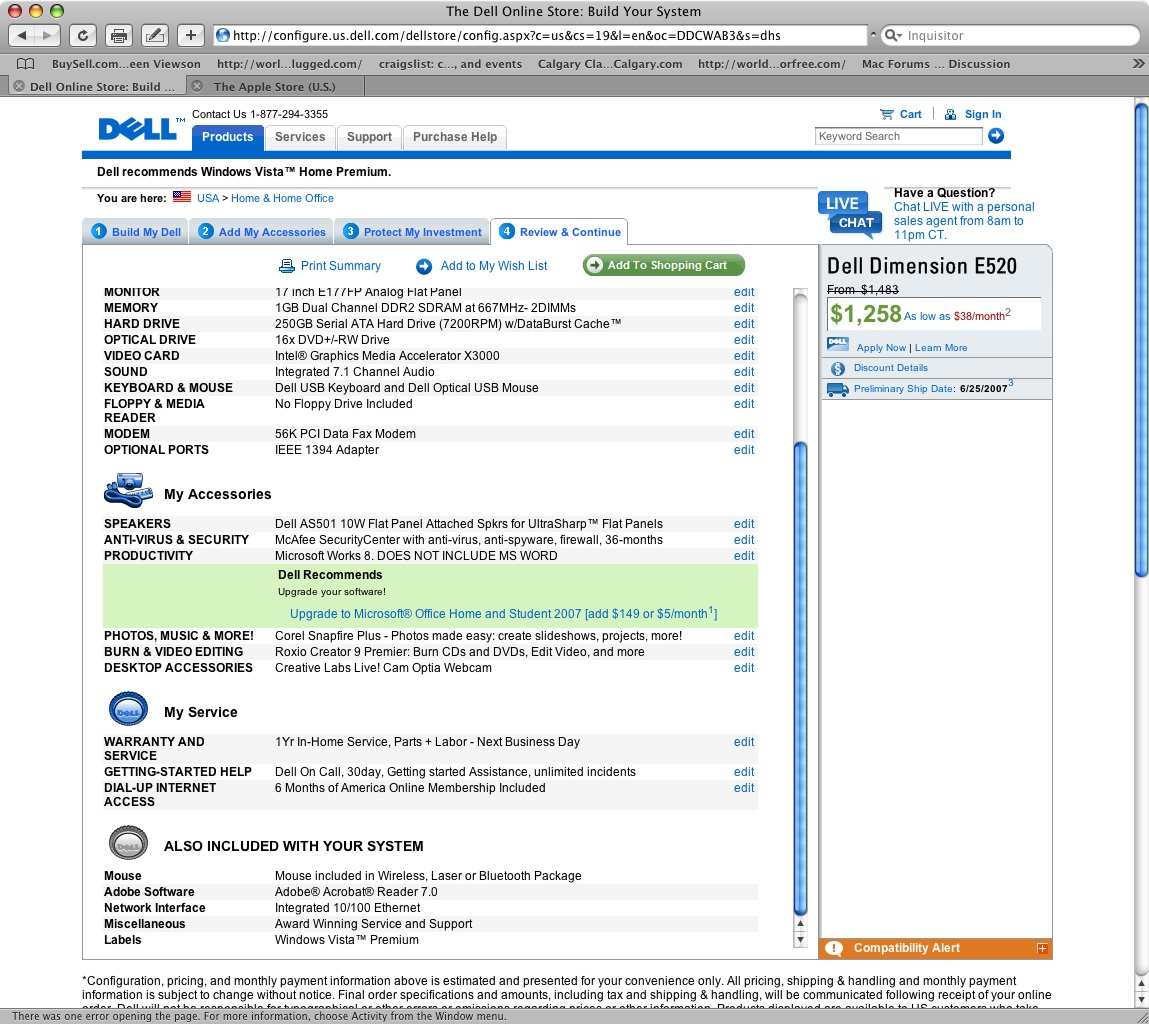Click the Add To Shopping Cart button

(x=664, y=265)
